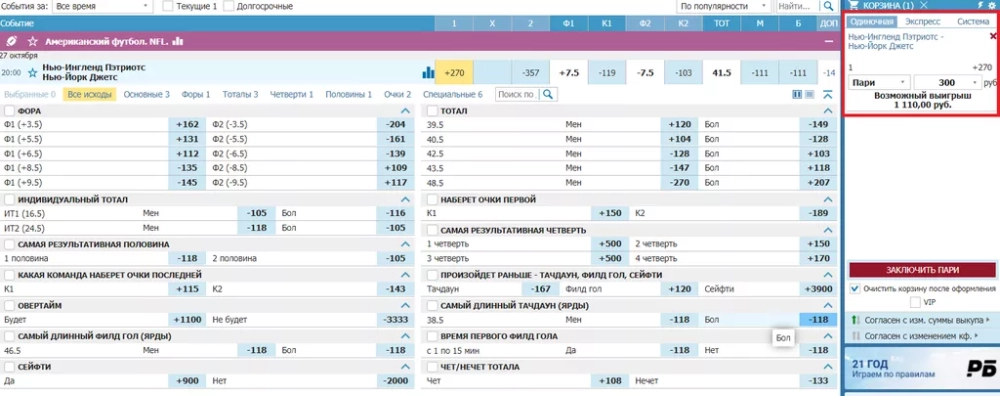Switch to Основные 3 tab

[x=147, y=94]
